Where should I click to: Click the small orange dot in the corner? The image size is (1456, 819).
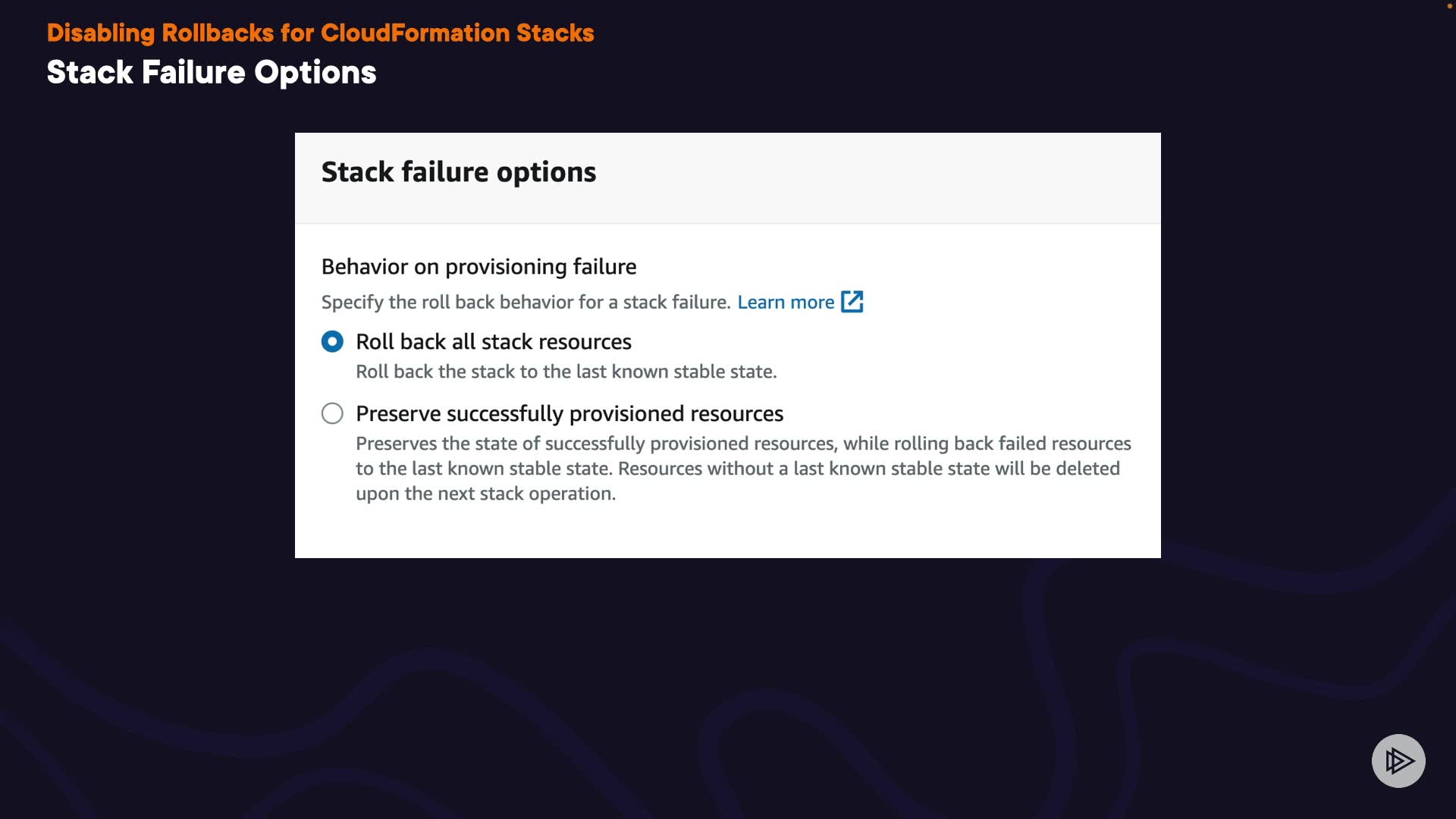point(1450,6)
